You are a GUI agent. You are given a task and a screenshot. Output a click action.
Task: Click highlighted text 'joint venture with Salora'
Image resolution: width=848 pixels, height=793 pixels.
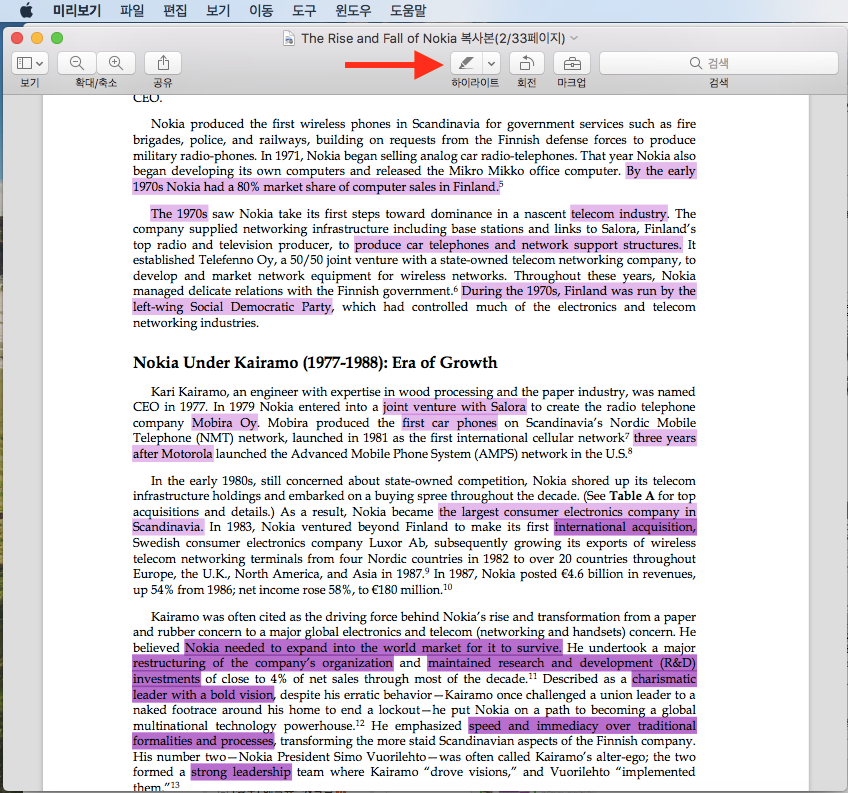click(x=454, y=407)
